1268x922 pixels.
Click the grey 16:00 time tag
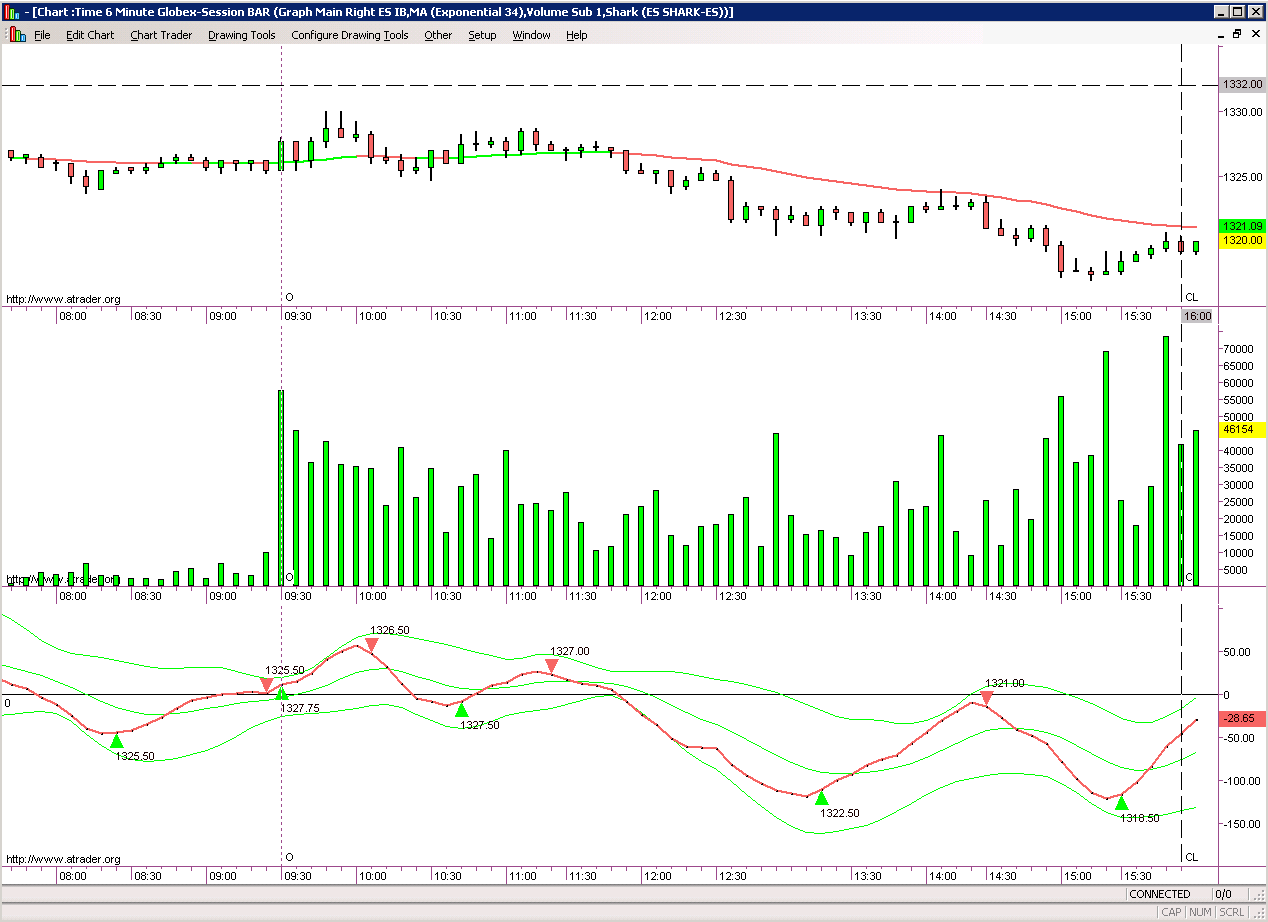click(1197, 316)
